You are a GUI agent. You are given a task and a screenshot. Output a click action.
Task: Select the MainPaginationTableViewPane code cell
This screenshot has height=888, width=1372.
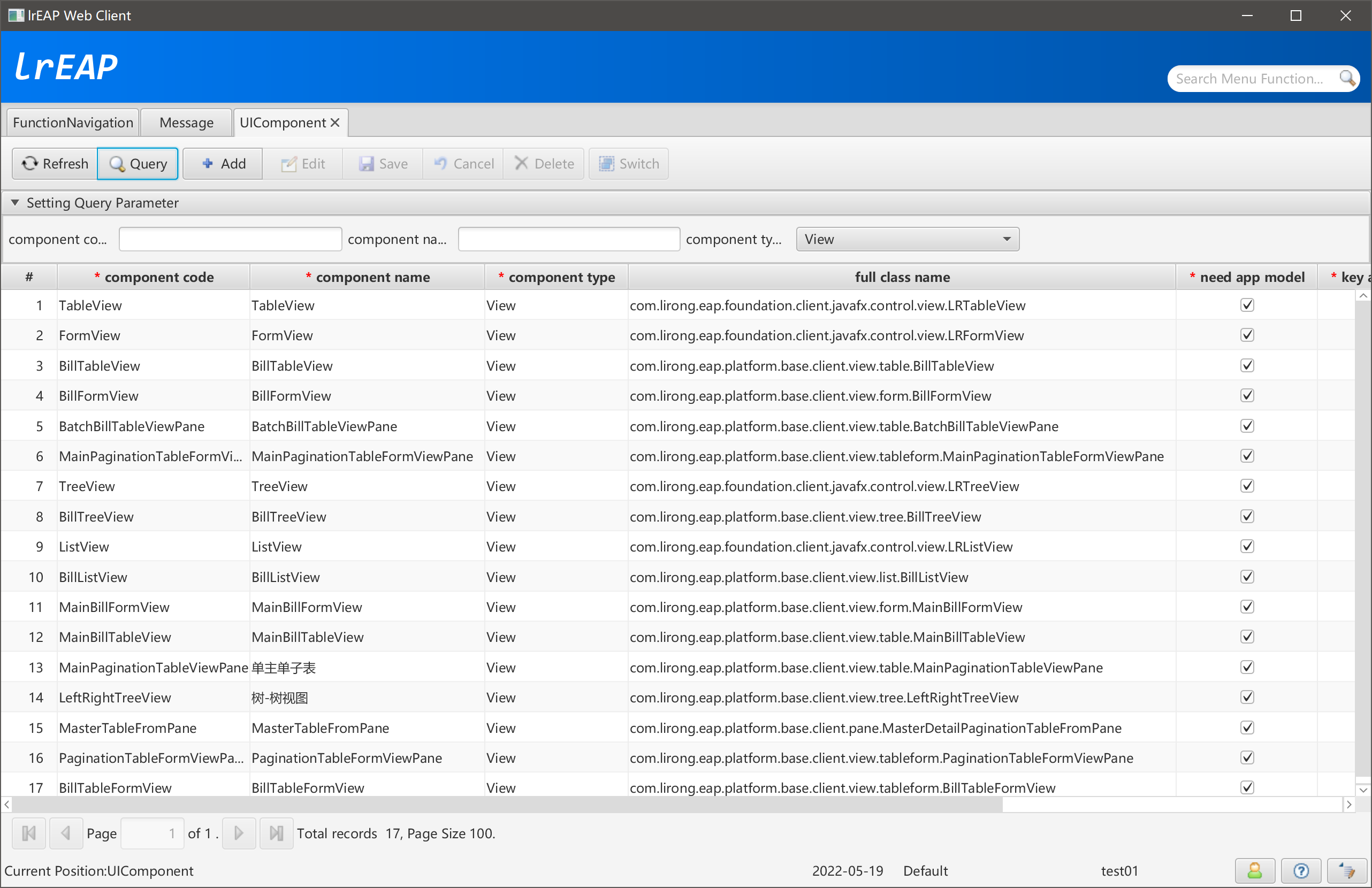pos(154,667)
